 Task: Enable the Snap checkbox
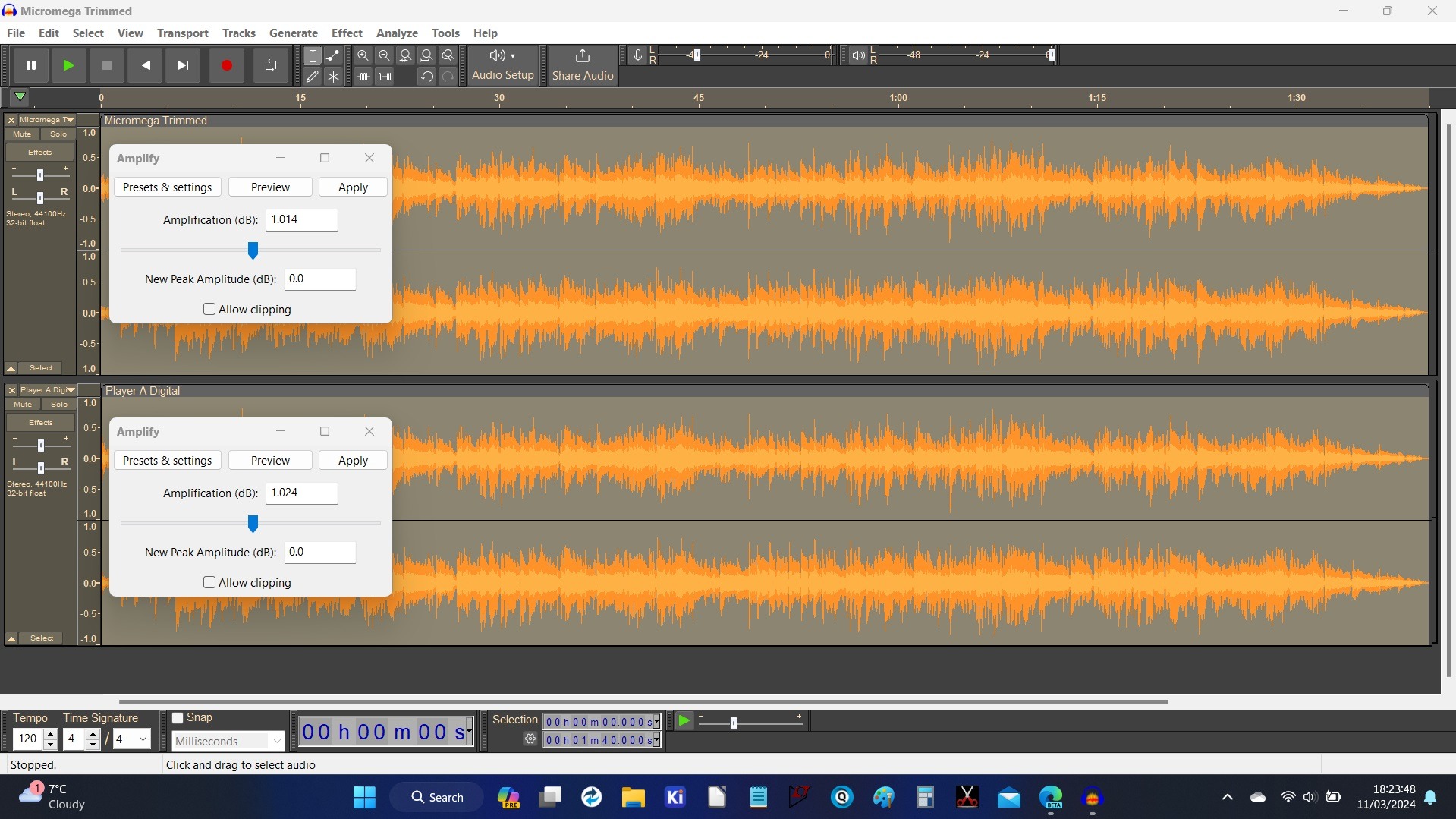click(178, 717)
